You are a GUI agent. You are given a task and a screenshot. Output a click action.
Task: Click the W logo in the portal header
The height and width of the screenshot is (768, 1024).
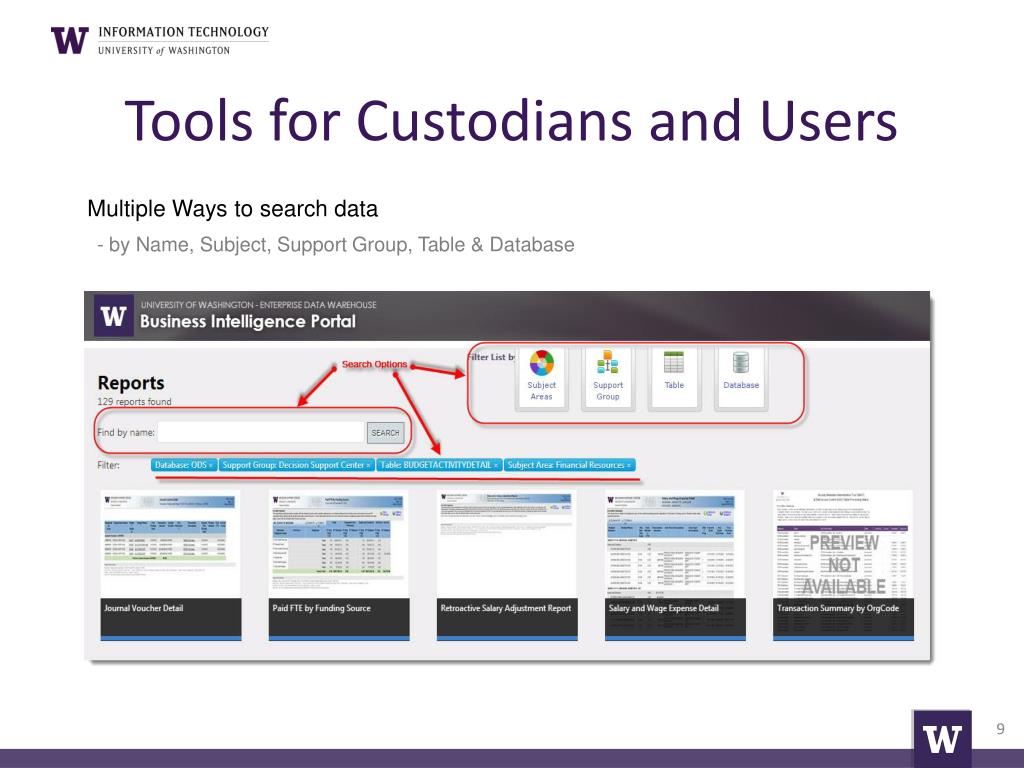(x=114, y=316)
